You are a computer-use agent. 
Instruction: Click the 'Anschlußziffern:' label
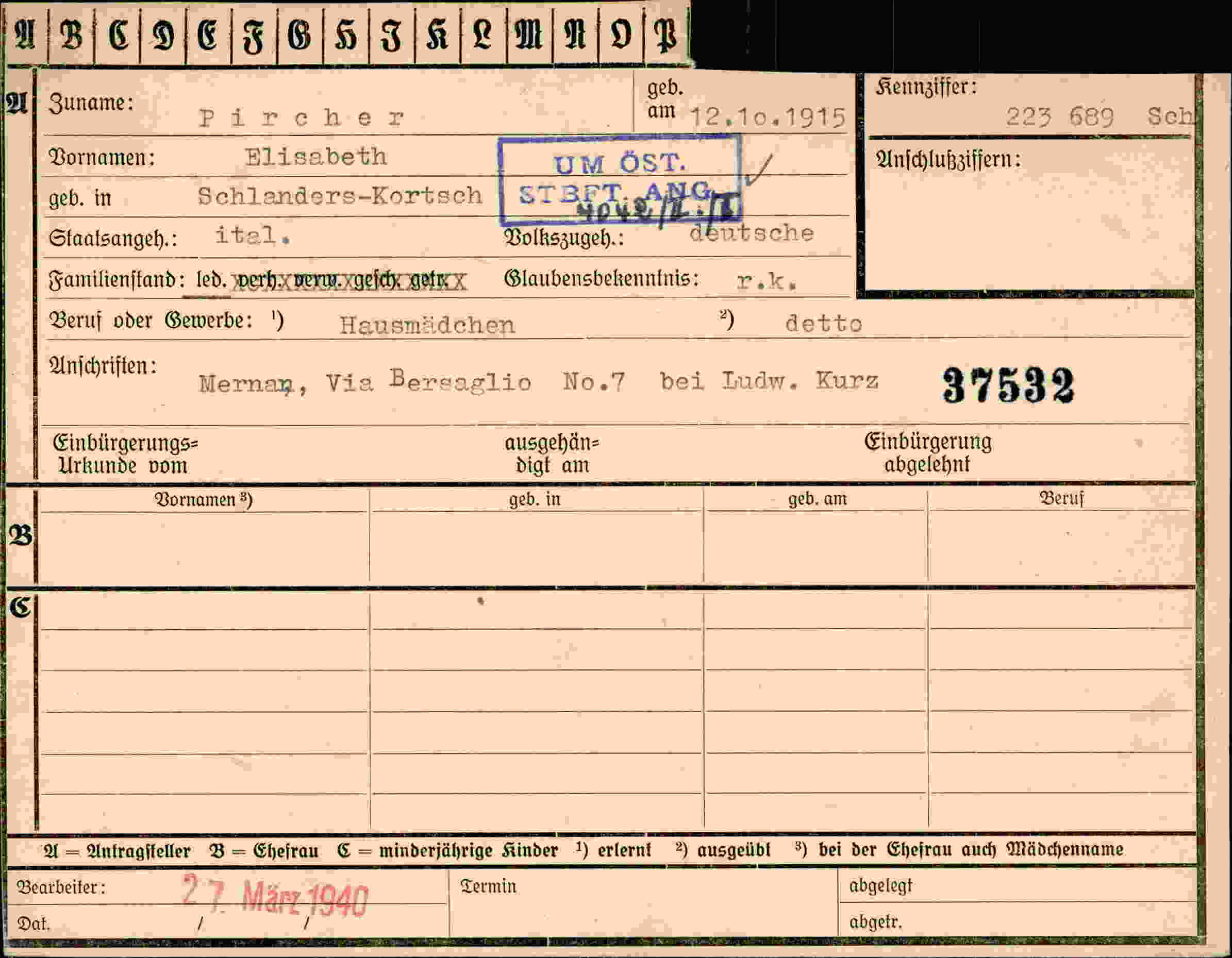pos(948,160)
